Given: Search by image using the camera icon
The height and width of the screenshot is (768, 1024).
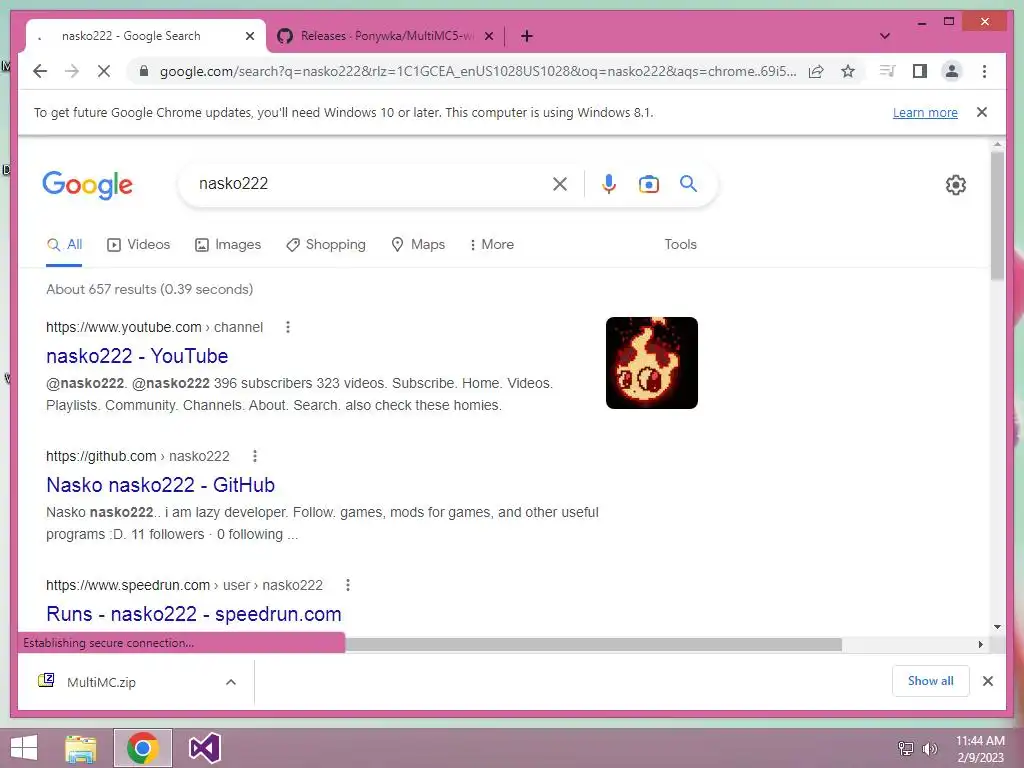Looking at the screenshot, I should (x=648, y=184).
